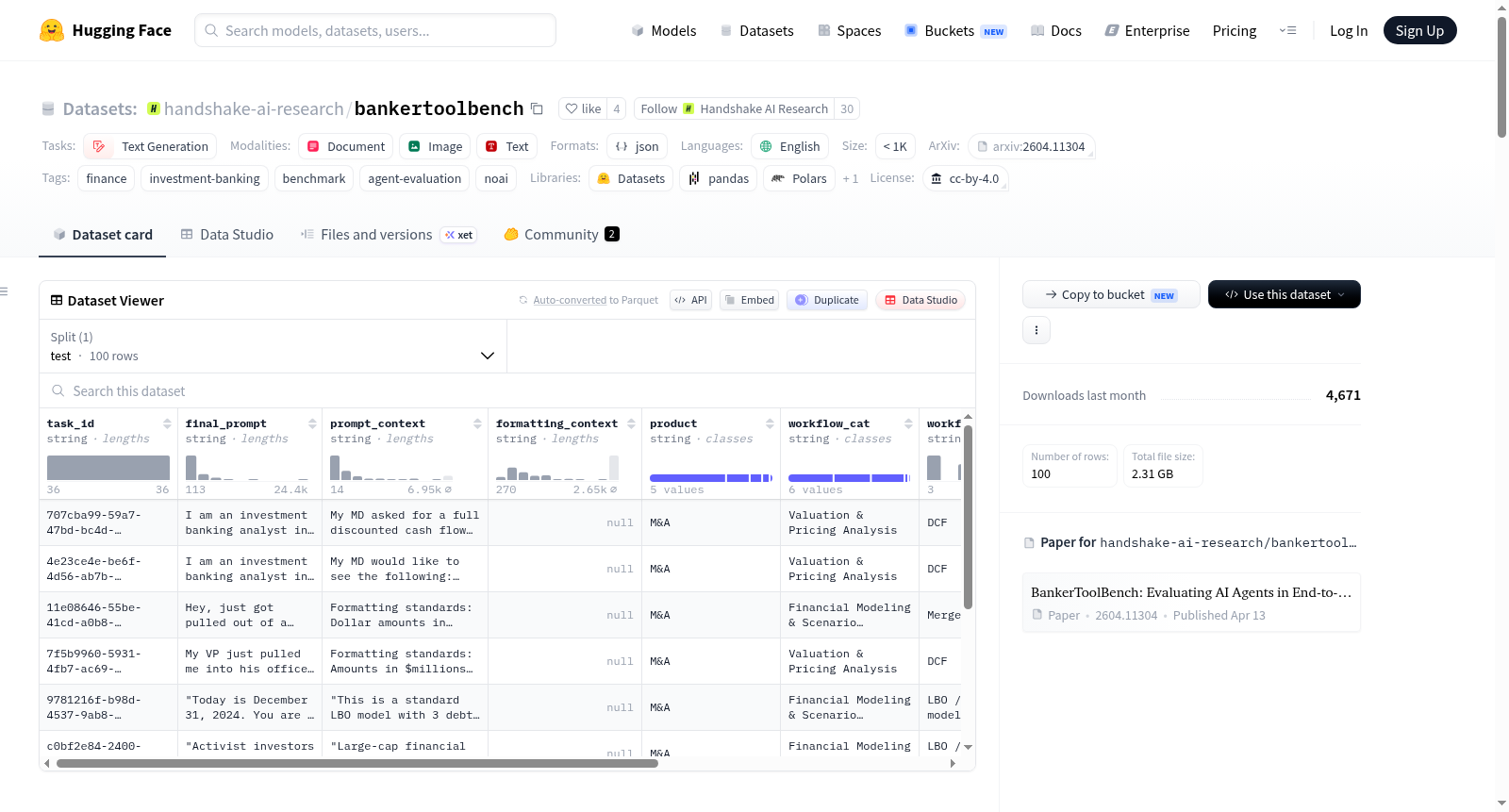The height and width of the screenshot is (812, 1509).
Task: Expand the Split test dropdown
Action: [x=274, y=346]
